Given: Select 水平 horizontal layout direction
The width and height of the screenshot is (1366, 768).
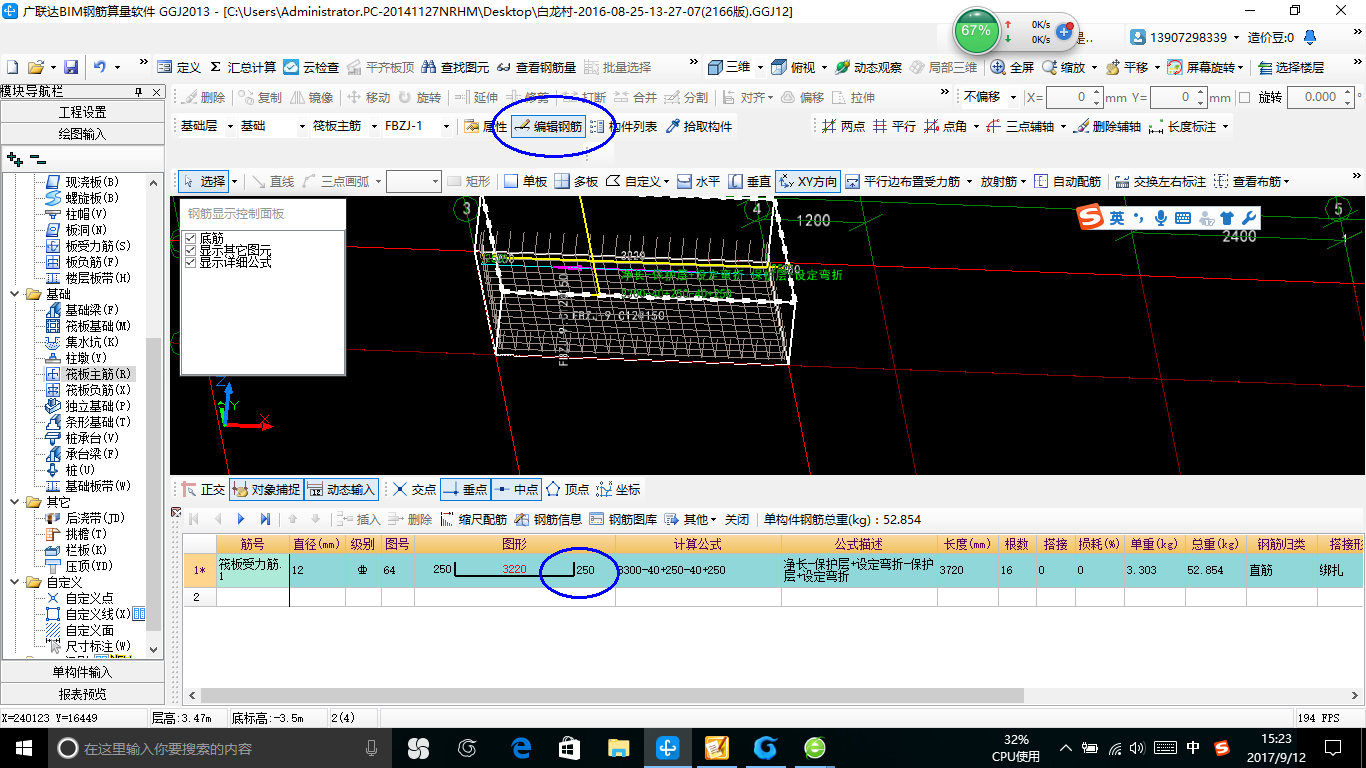Looking at the screenshot, I should (x=698, y=181).
